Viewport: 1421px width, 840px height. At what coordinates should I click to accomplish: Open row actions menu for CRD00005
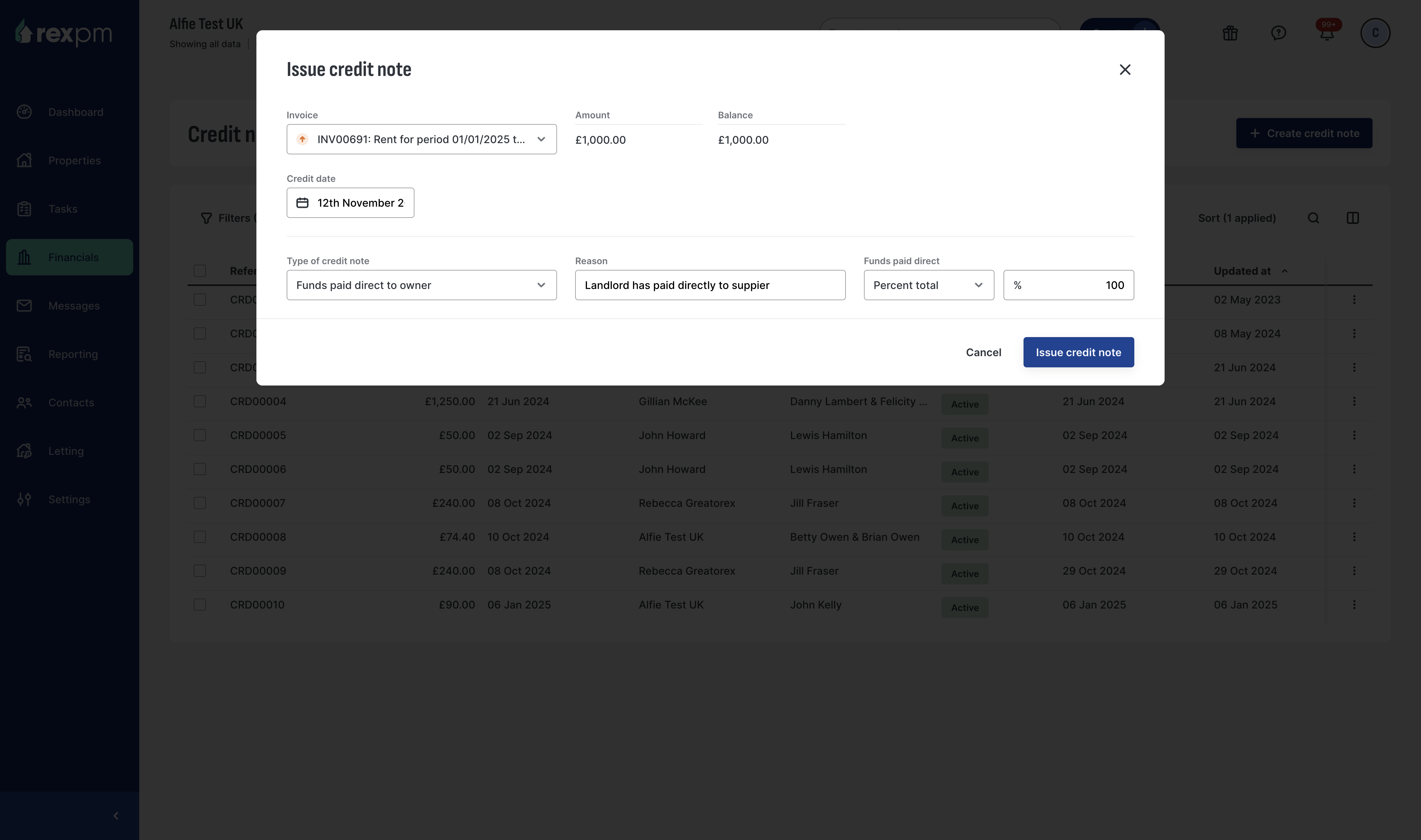pyautogui.click(x=1353, y=435)
